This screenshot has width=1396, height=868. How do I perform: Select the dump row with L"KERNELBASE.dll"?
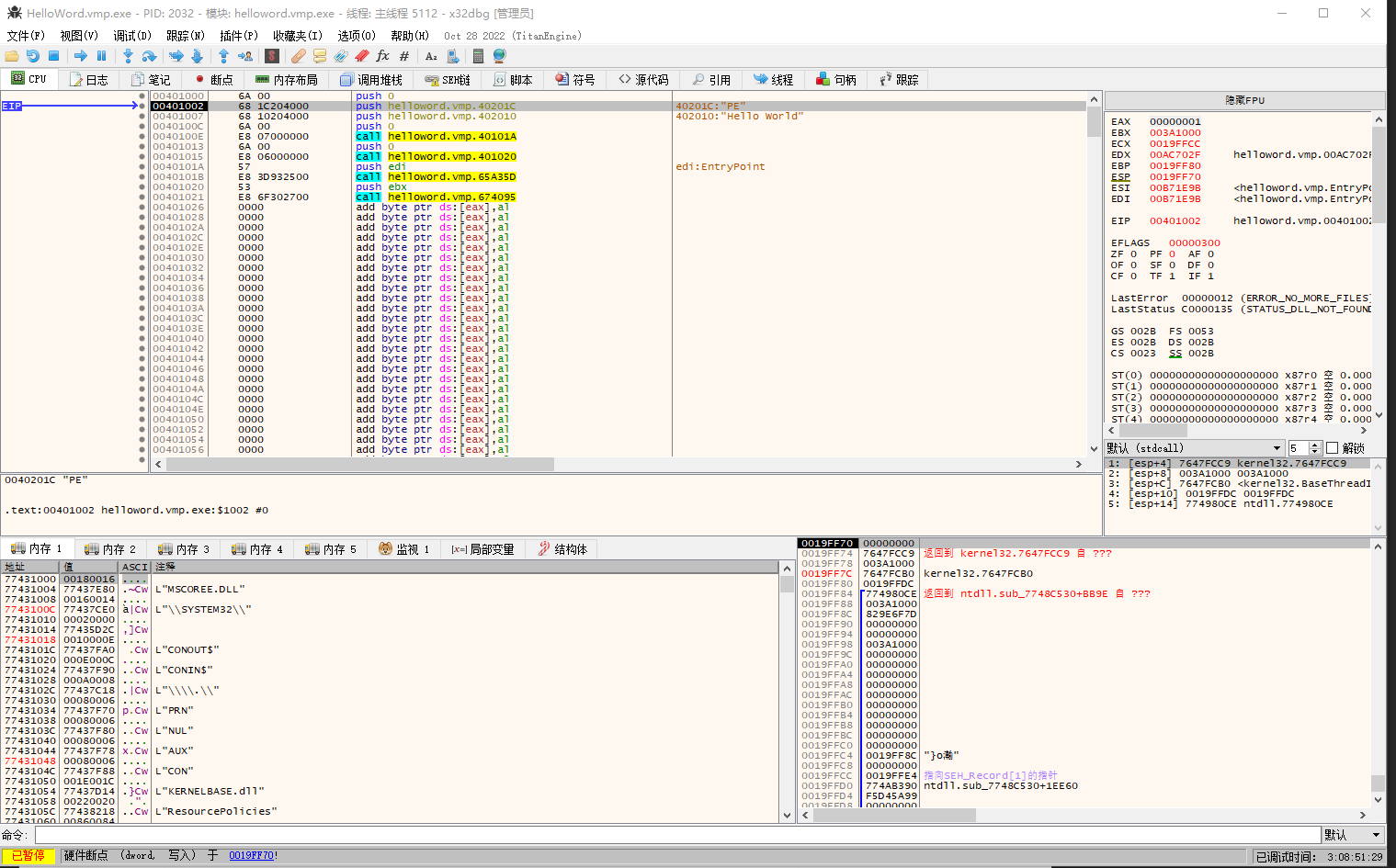tap(391, 791)
